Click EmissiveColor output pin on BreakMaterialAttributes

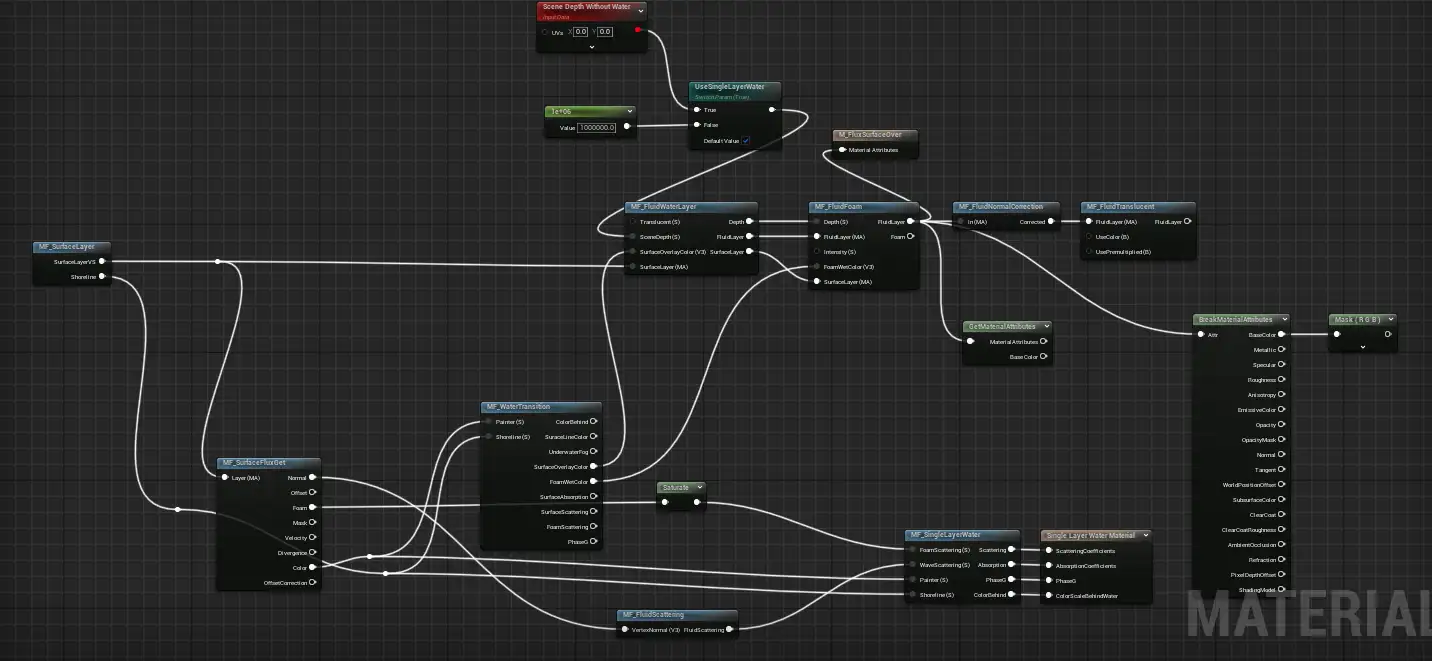[1281, 410]
